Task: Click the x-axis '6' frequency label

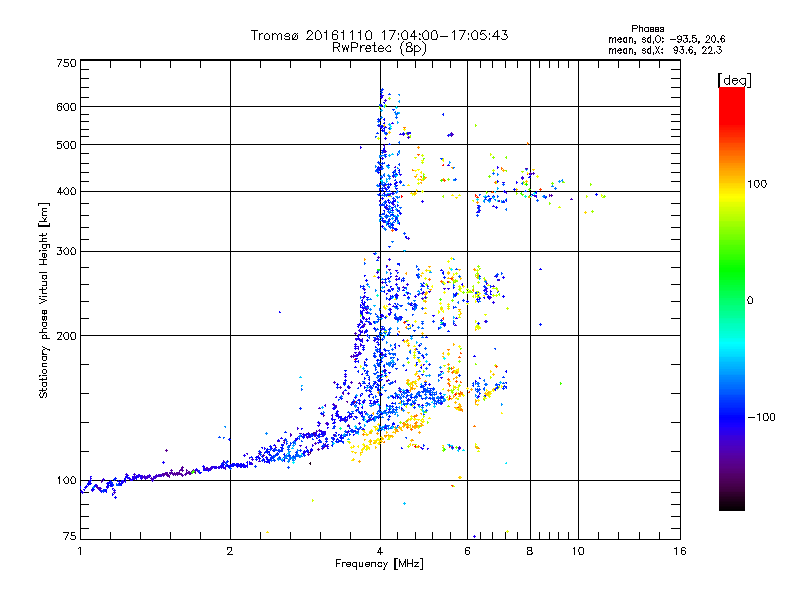Action: 467,551
